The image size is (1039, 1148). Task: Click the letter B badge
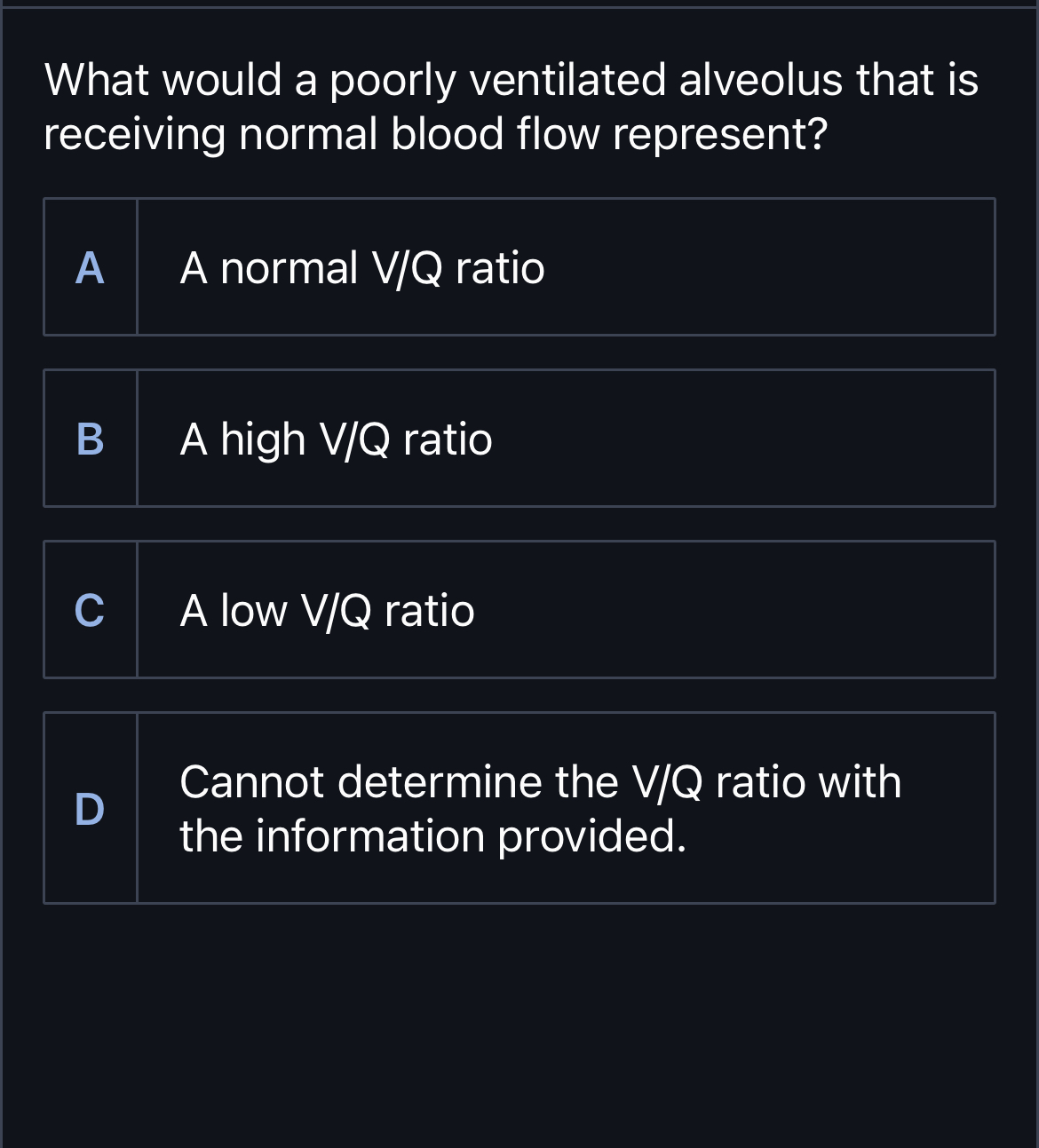tap(90, 438)
